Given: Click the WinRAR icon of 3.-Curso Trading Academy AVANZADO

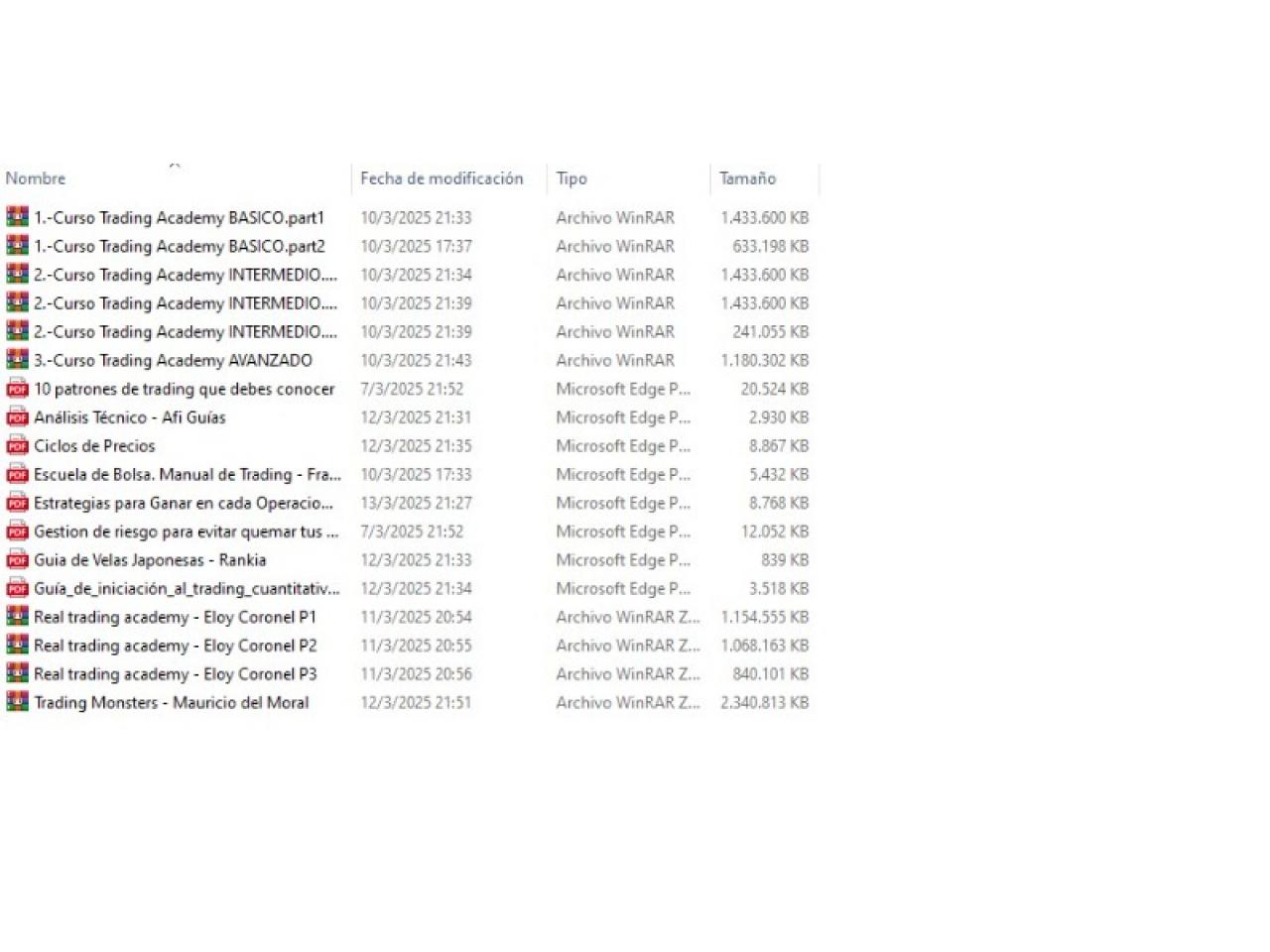Looking at the screenshot, I should 18,360.
